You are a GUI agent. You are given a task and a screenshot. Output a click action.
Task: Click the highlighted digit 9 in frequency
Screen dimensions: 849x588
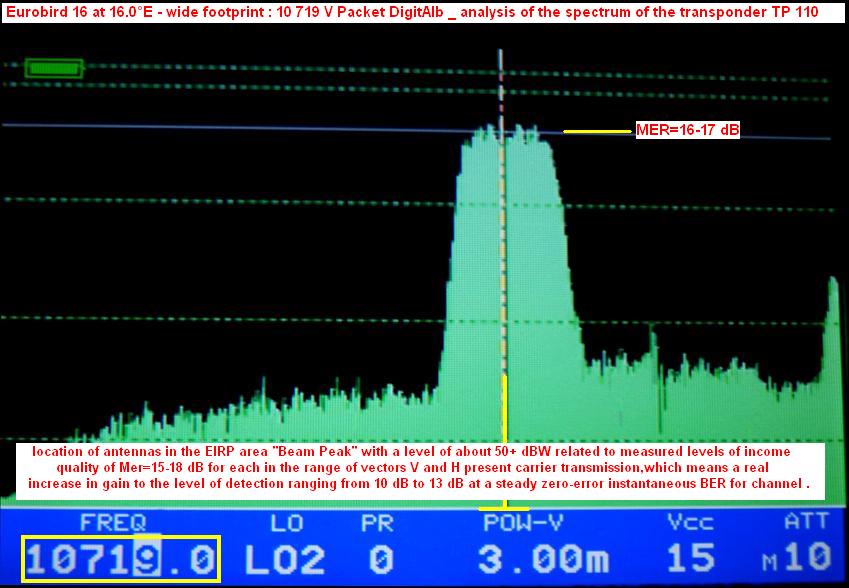coord(146,559)
